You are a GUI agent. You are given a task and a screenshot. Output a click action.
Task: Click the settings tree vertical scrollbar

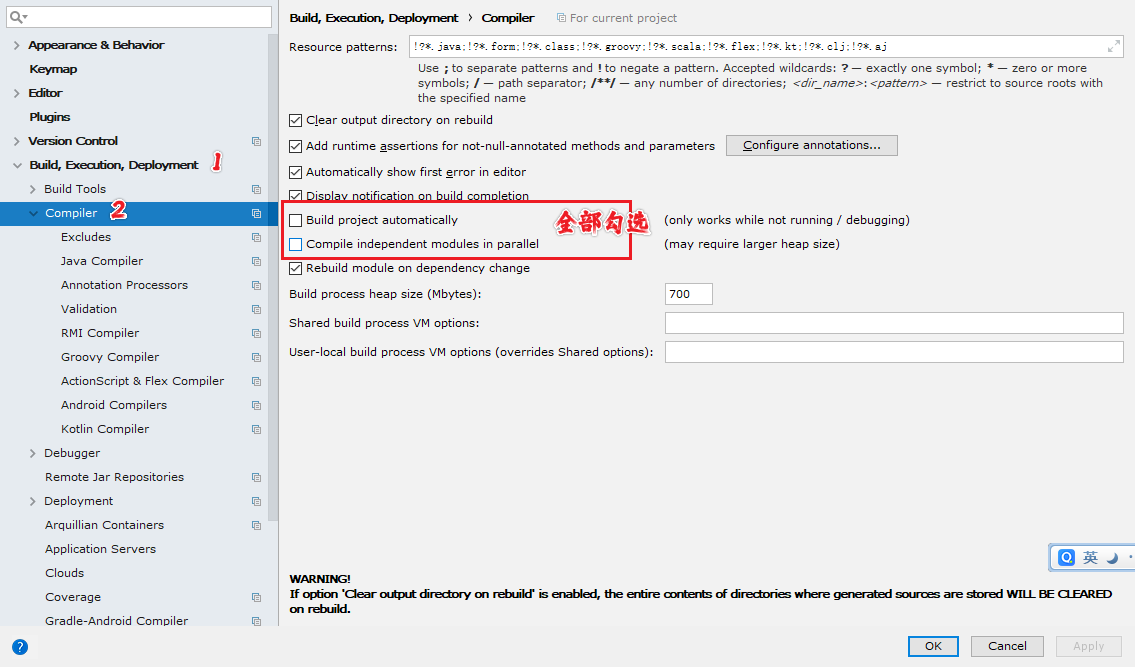click(273, 275)
